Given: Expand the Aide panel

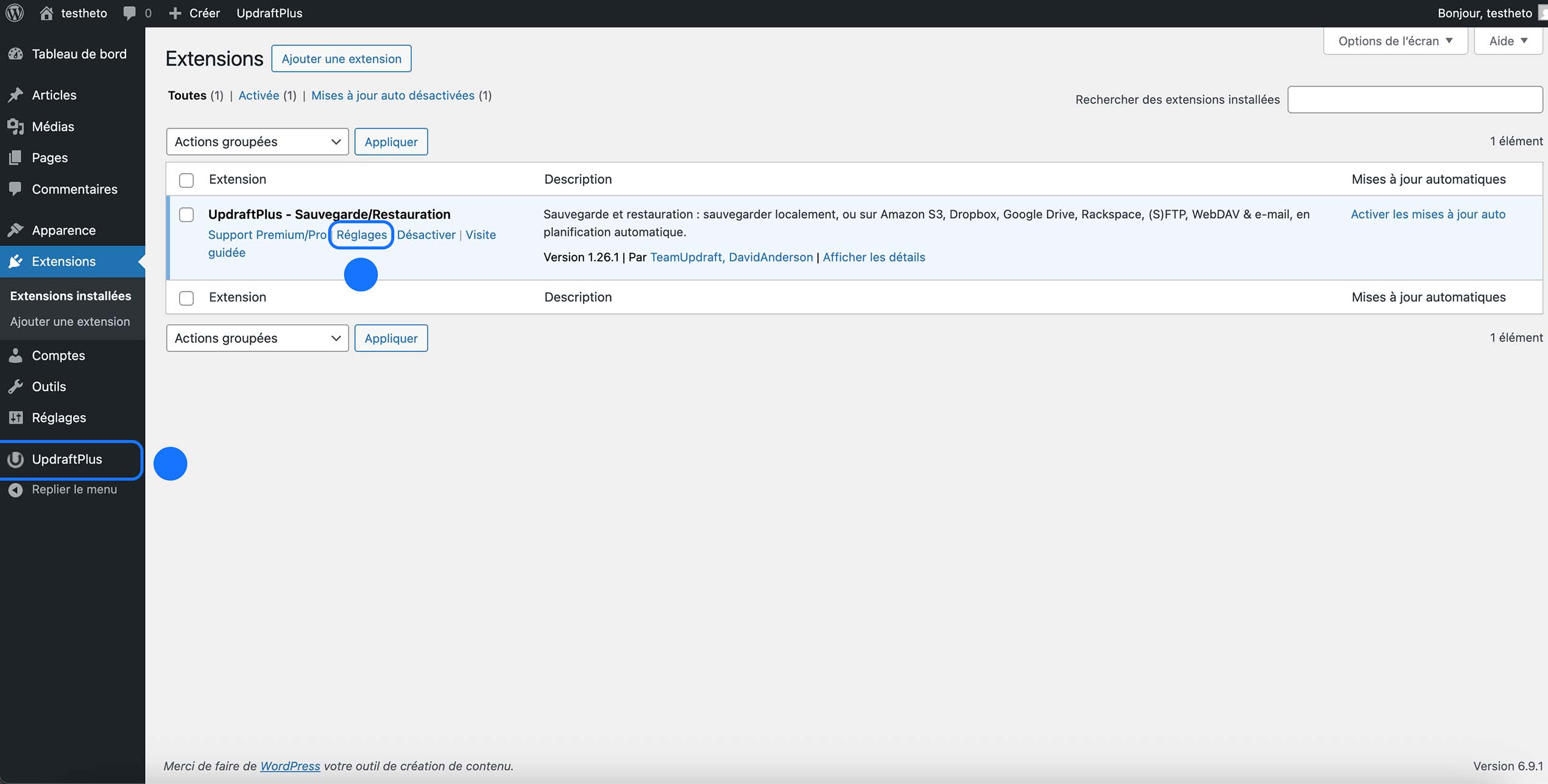Looking at the screenshot, I should pyautogui.click(x=1507, y=40).
